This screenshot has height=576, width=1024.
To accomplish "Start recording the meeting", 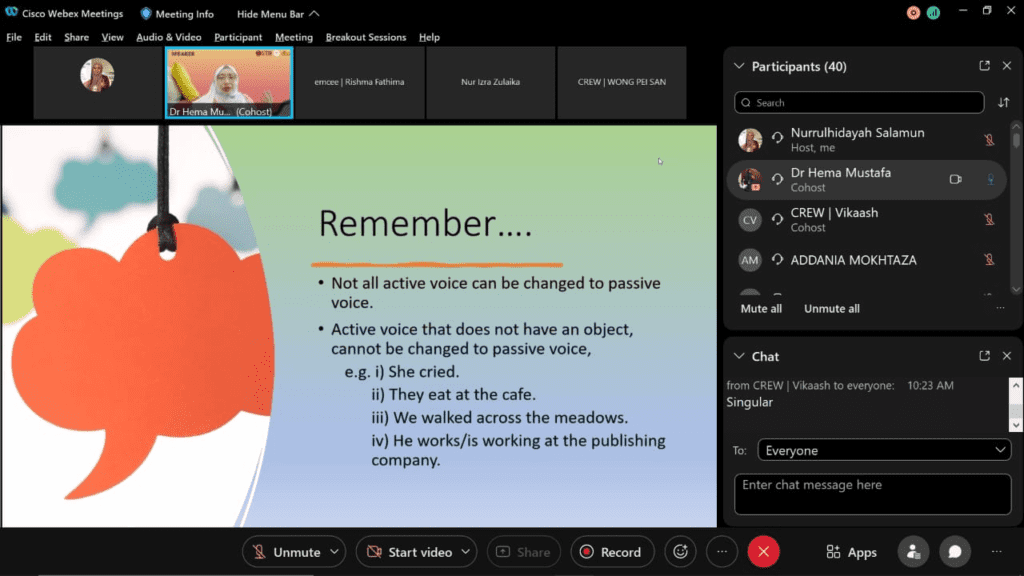I will click(611, 552).
